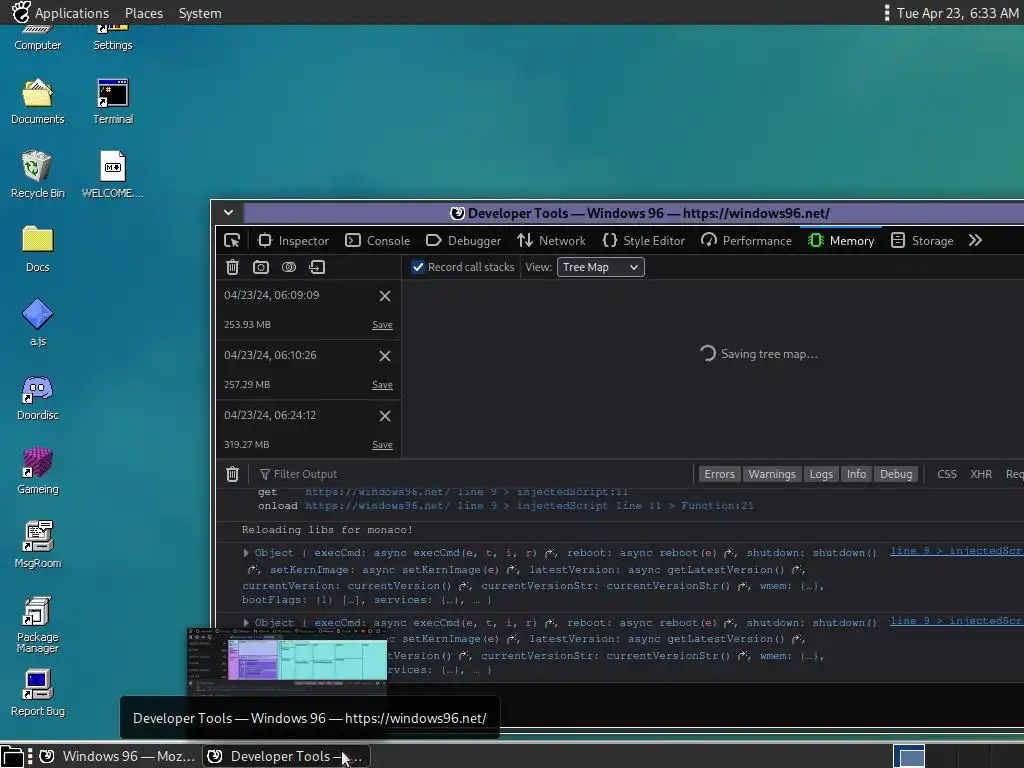Click the show desktop icon in the bottom panel
Screen dimensions: 1024x768
pyautogui.click(x=12, y=756)
